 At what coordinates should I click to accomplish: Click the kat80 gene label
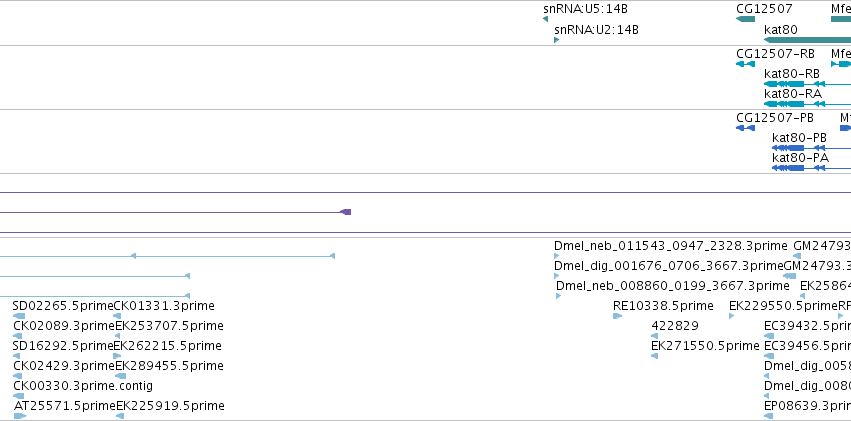tap(780, 29)
